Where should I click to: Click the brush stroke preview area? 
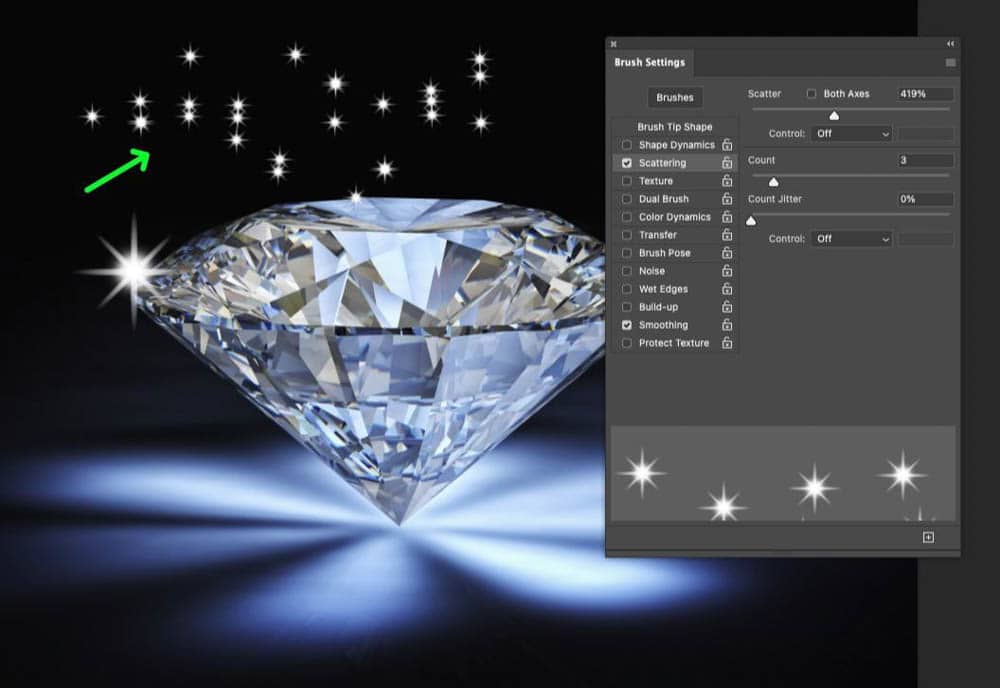click(x=783, y=474)
